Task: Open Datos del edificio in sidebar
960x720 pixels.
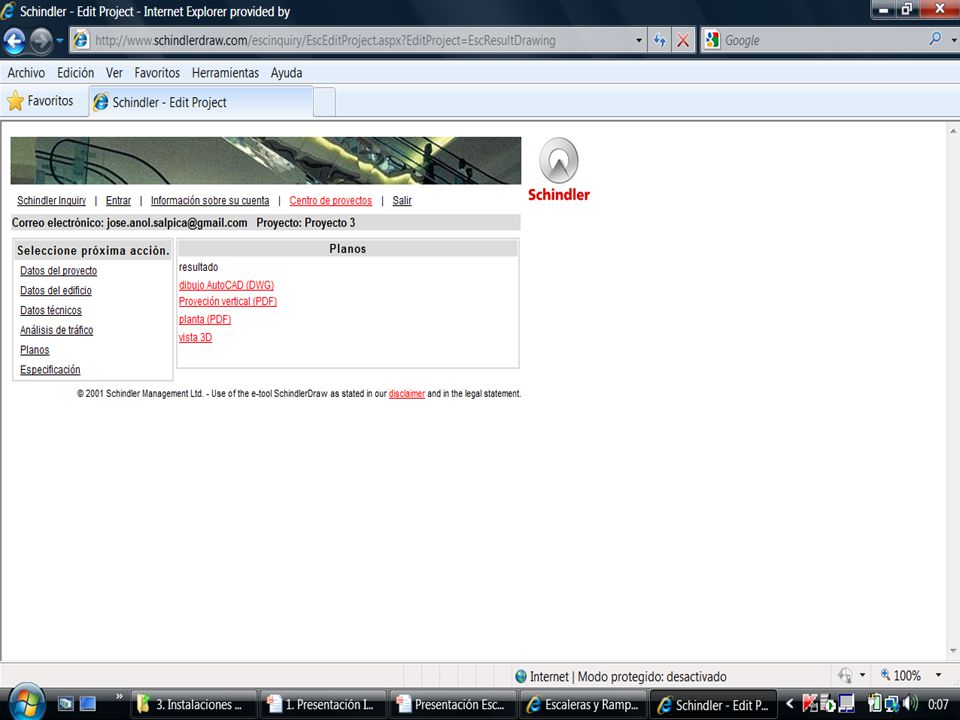Action: 56,290
